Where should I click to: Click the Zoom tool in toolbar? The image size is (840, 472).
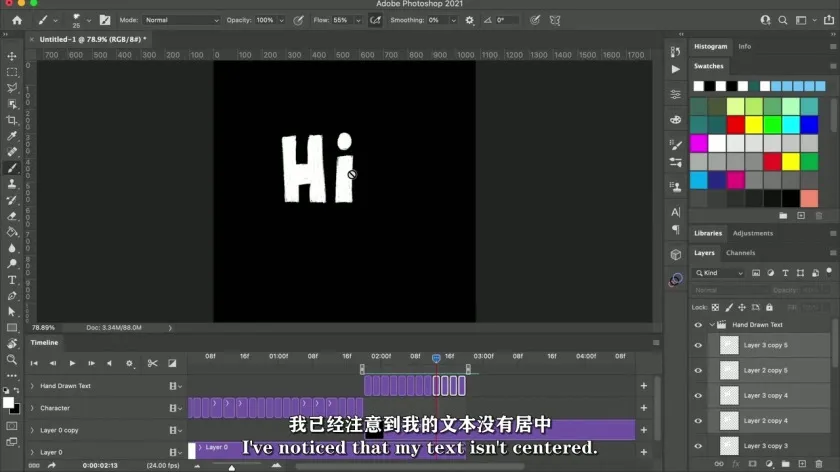point(12,359)
